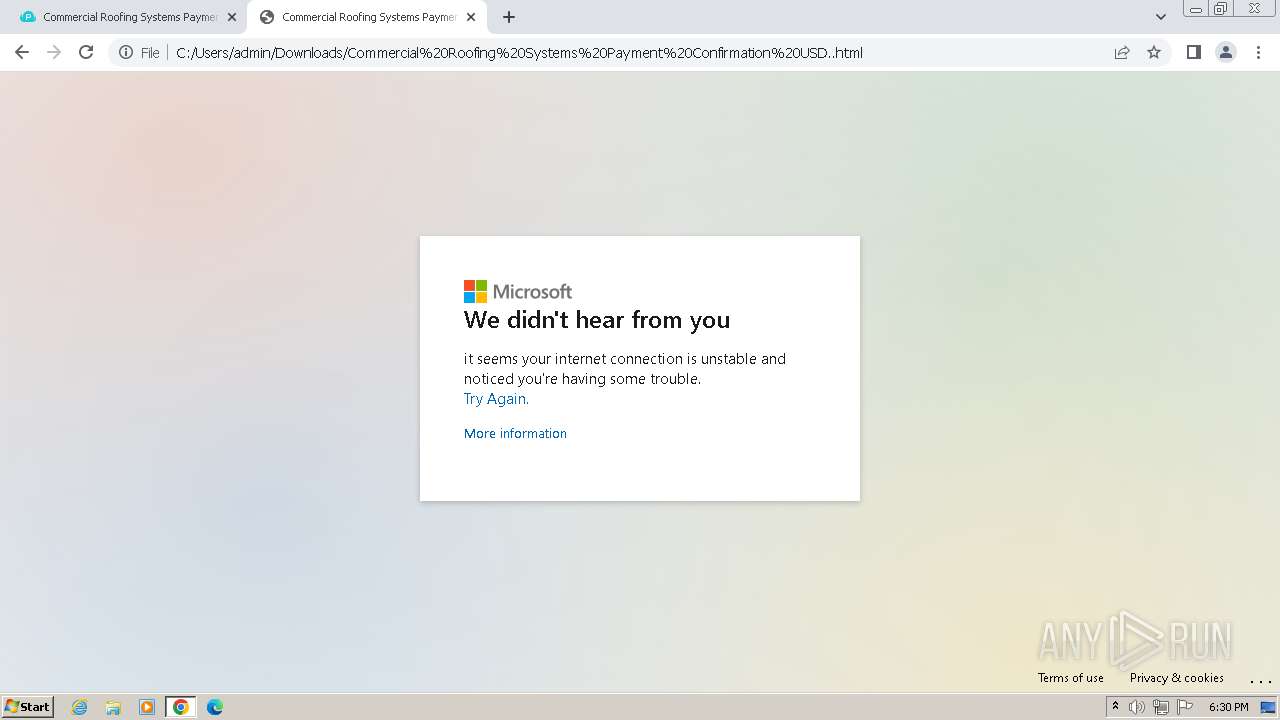This screenshot has width=1280, height=720.
Task: Restore down the Chrome window
Action: click(1221, 9)
